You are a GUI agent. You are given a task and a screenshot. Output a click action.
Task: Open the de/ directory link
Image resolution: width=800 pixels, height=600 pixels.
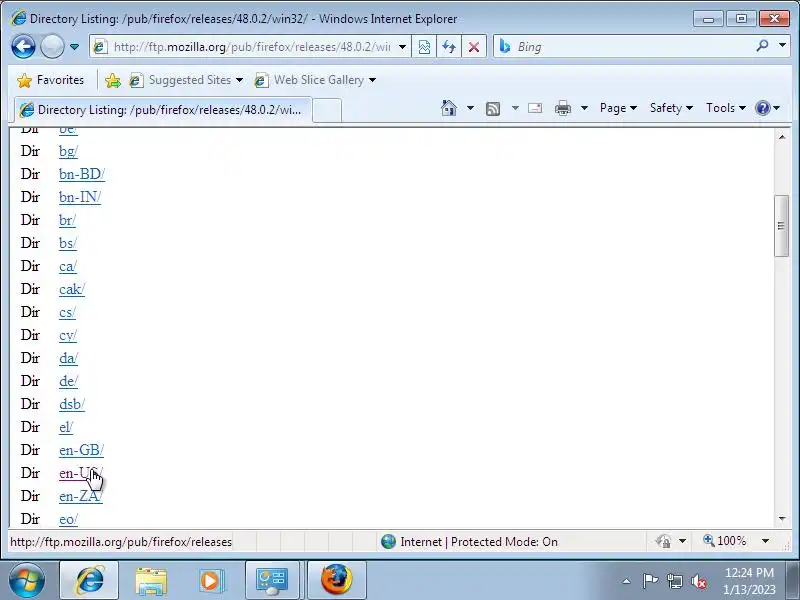pyautogui.click(x=68, y=381)
